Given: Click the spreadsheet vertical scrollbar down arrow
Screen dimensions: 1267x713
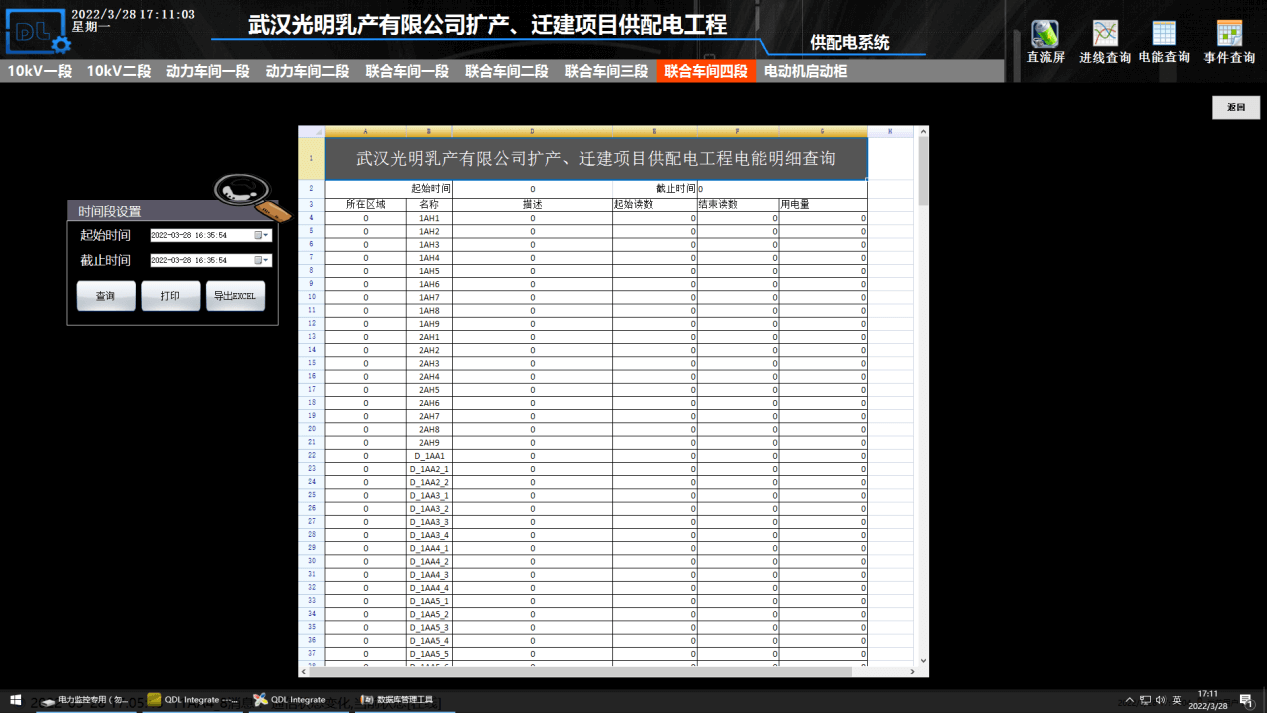Looking at the screenshot, I should [923, 661].
